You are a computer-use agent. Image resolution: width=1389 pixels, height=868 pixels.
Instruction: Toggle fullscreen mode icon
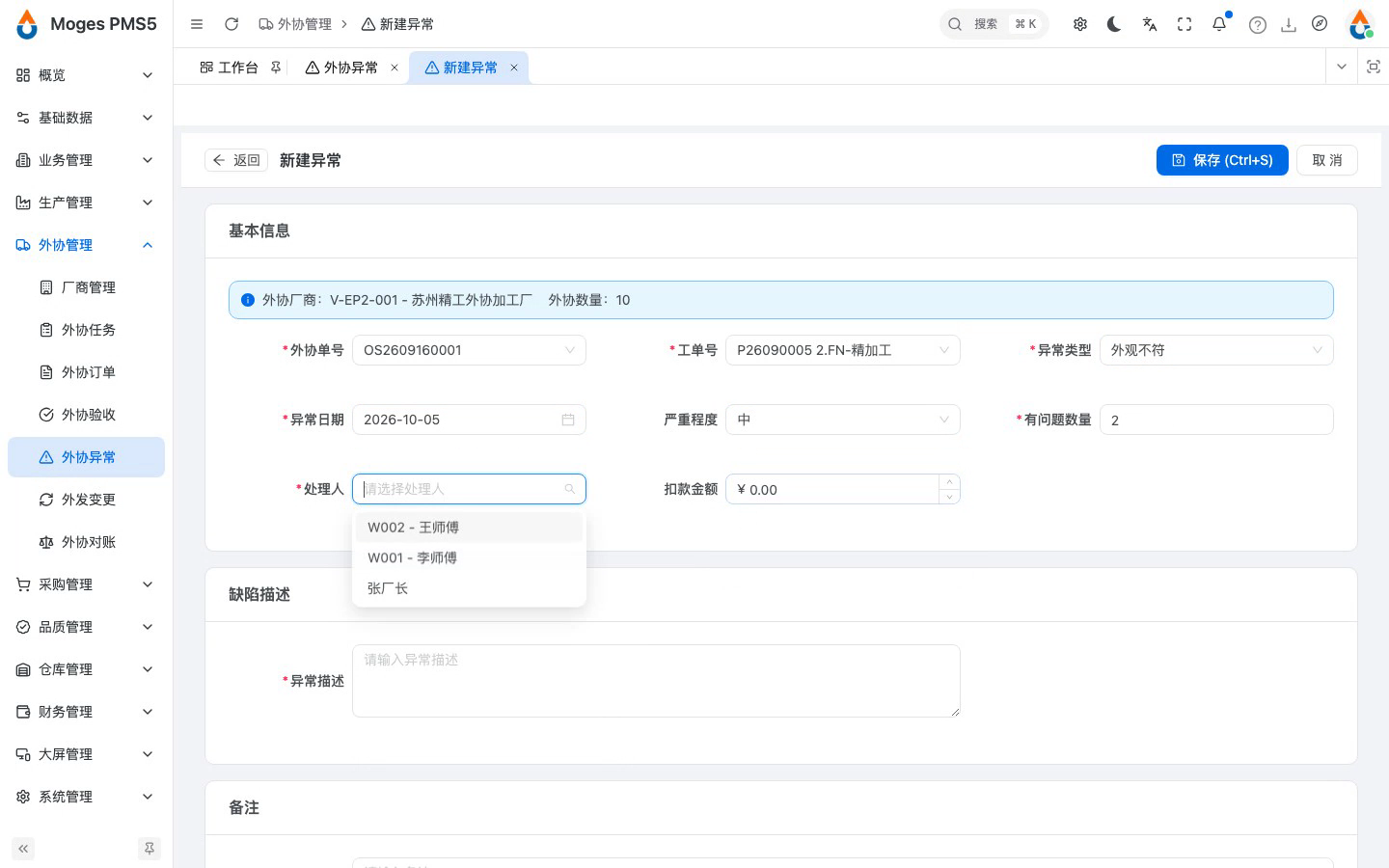1185,24
